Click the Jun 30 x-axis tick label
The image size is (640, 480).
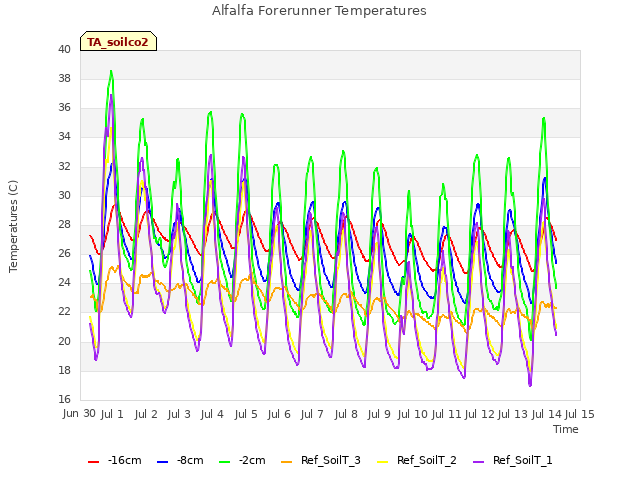[x=79, y=414]
